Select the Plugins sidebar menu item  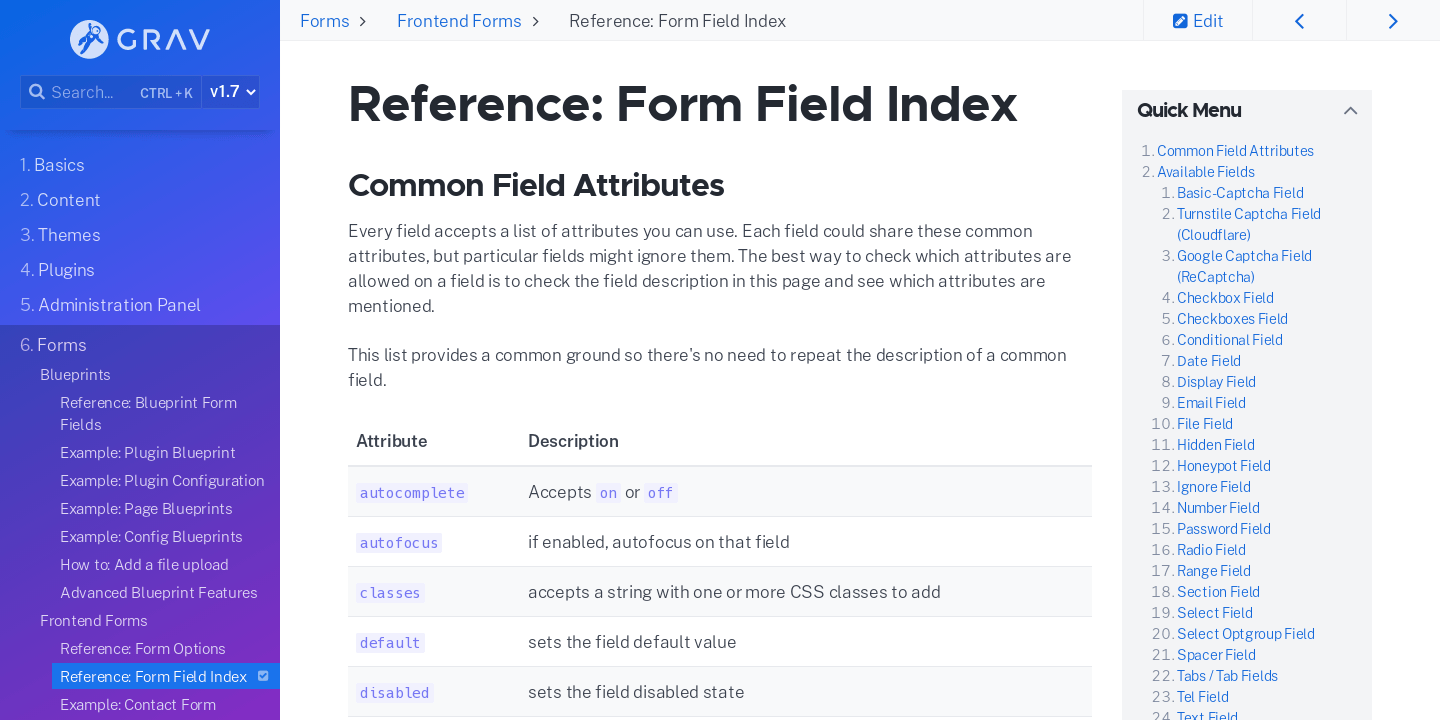pyautogui.click(x=57, y=270)
